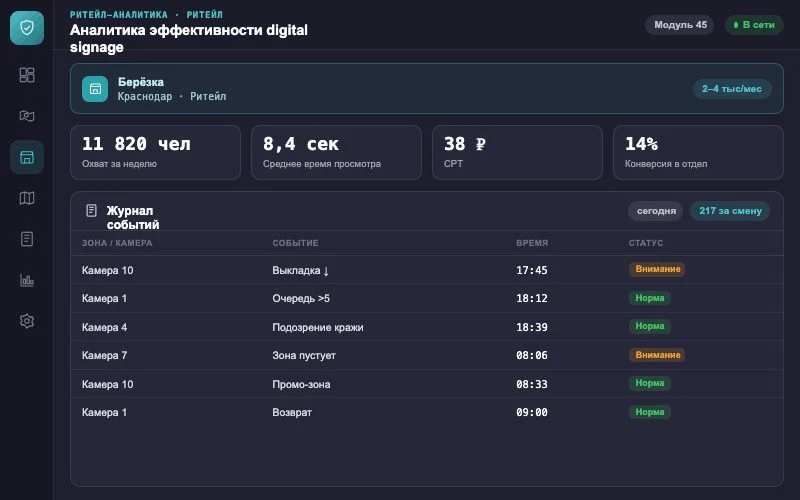This screenshot has width=800, height=500.
Task: Click the 2–4 тыс/мес badge
Action: 732,89
